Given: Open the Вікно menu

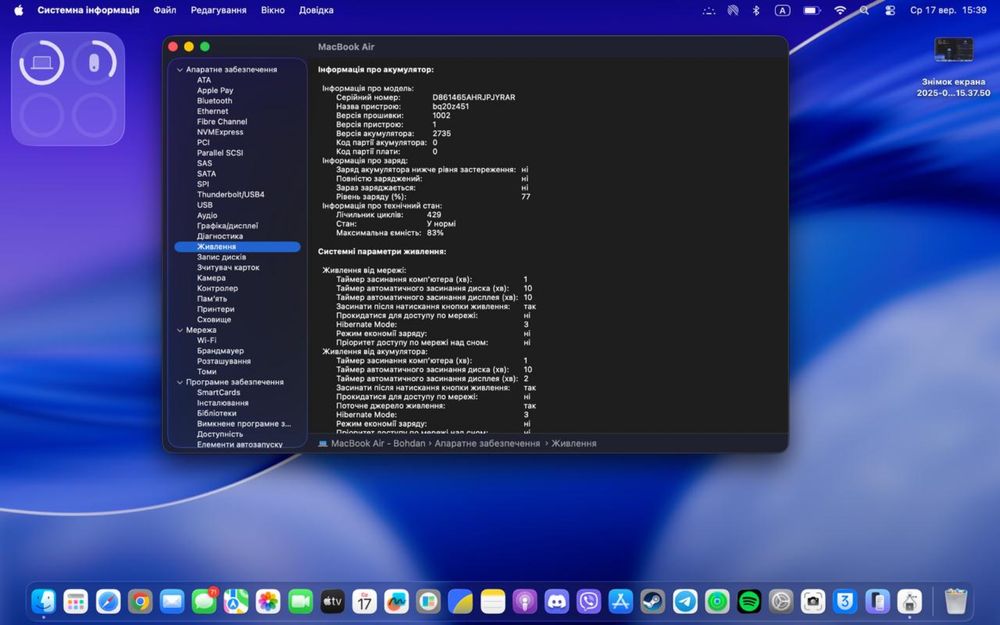Looking at the screenshot, I should coord(272,10).
